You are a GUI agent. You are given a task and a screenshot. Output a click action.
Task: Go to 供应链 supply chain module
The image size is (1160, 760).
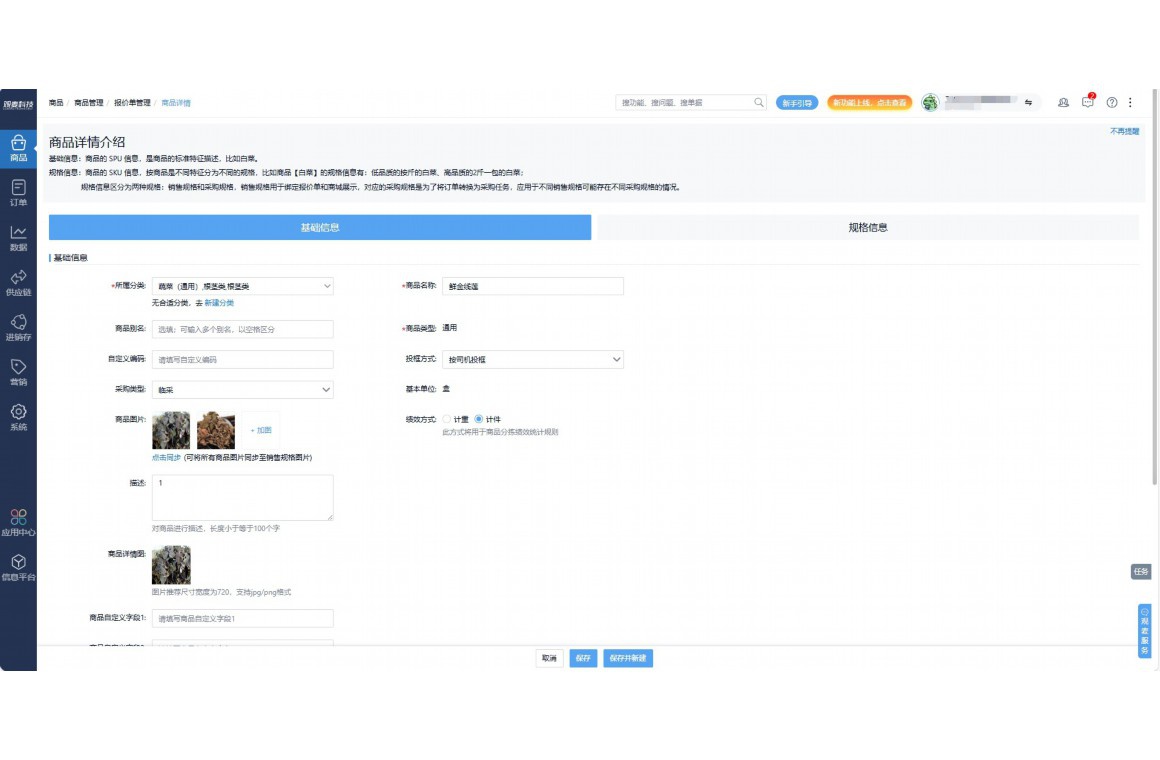point(18,282)
